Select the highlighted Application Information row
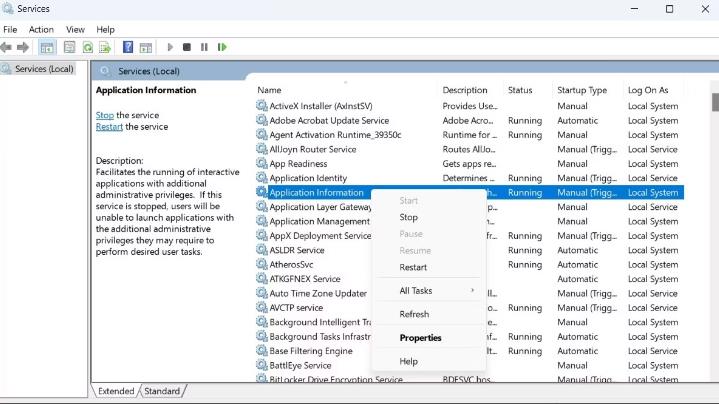 click(470, 192)
